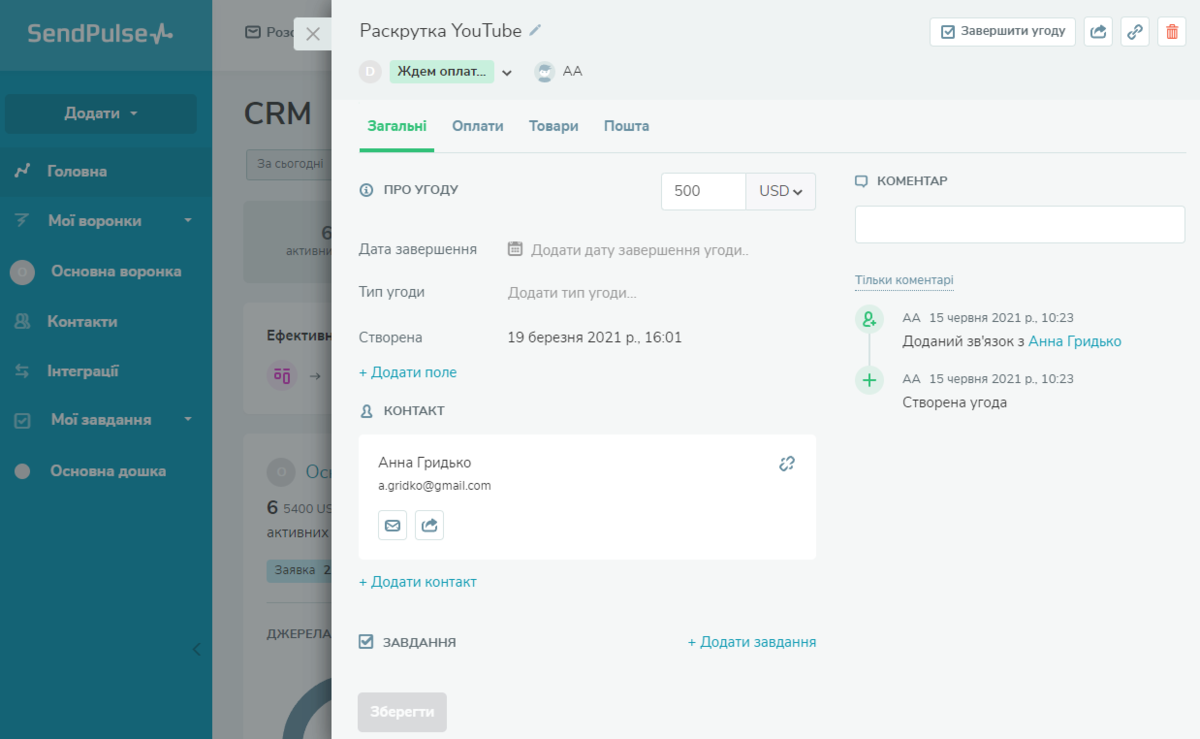This screenshot has height=739, width=1200.
Task: Click the D pipeline badge near stage
Action: (371, 72)
